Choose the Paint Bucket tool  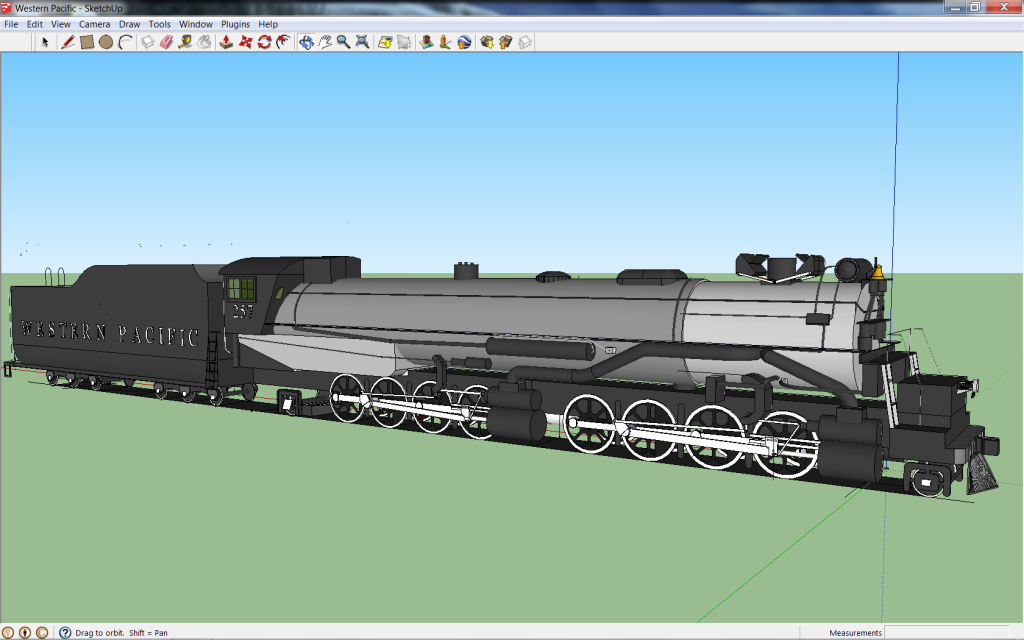(204, 42)
